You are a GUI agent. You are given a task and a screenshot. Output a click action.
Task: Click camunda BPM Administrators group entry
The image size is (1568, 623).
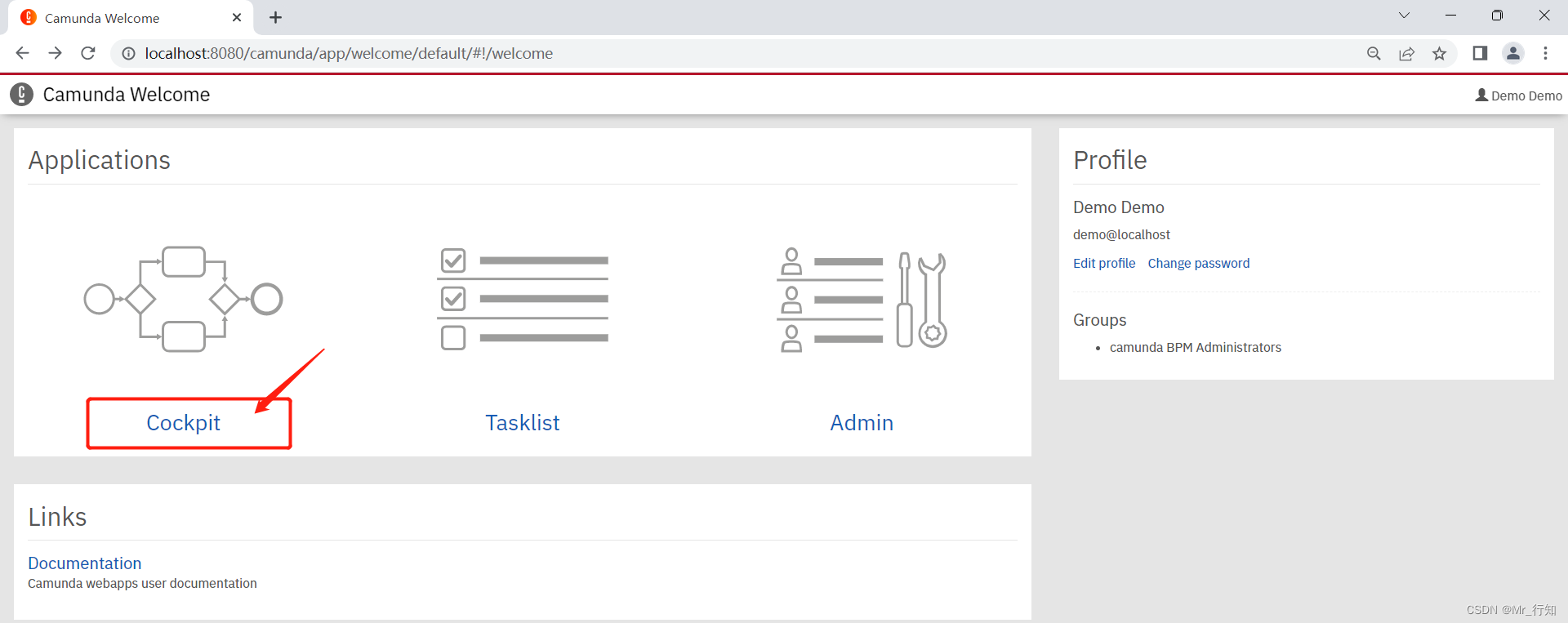point(1196,348)
